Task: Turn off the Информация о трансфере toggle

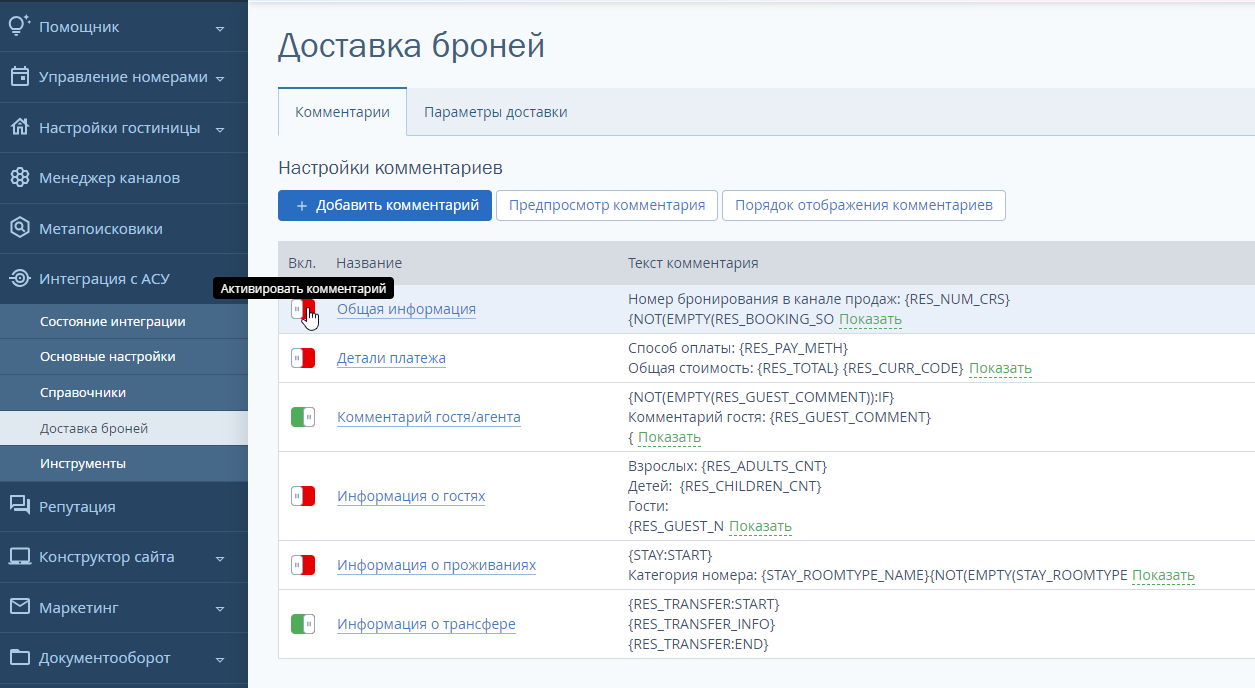Action: [303, 624]
